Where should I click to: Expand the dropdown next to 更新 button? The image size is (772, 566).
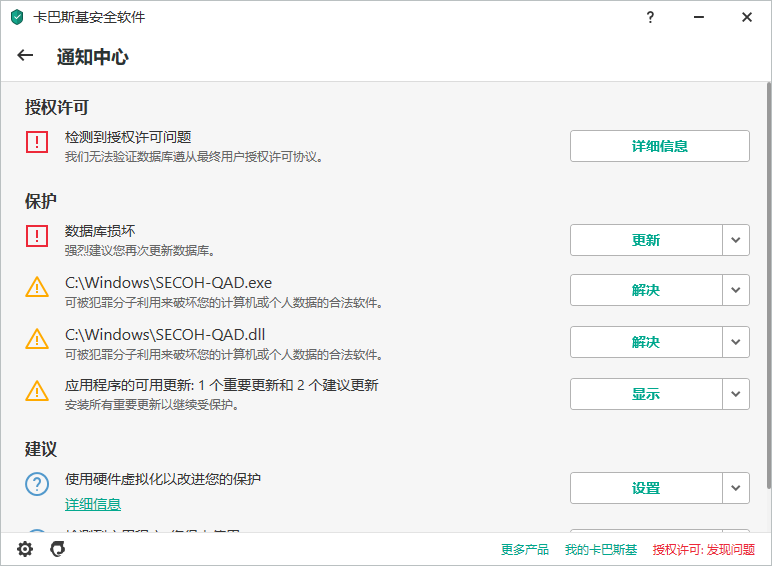coord(736,240)
